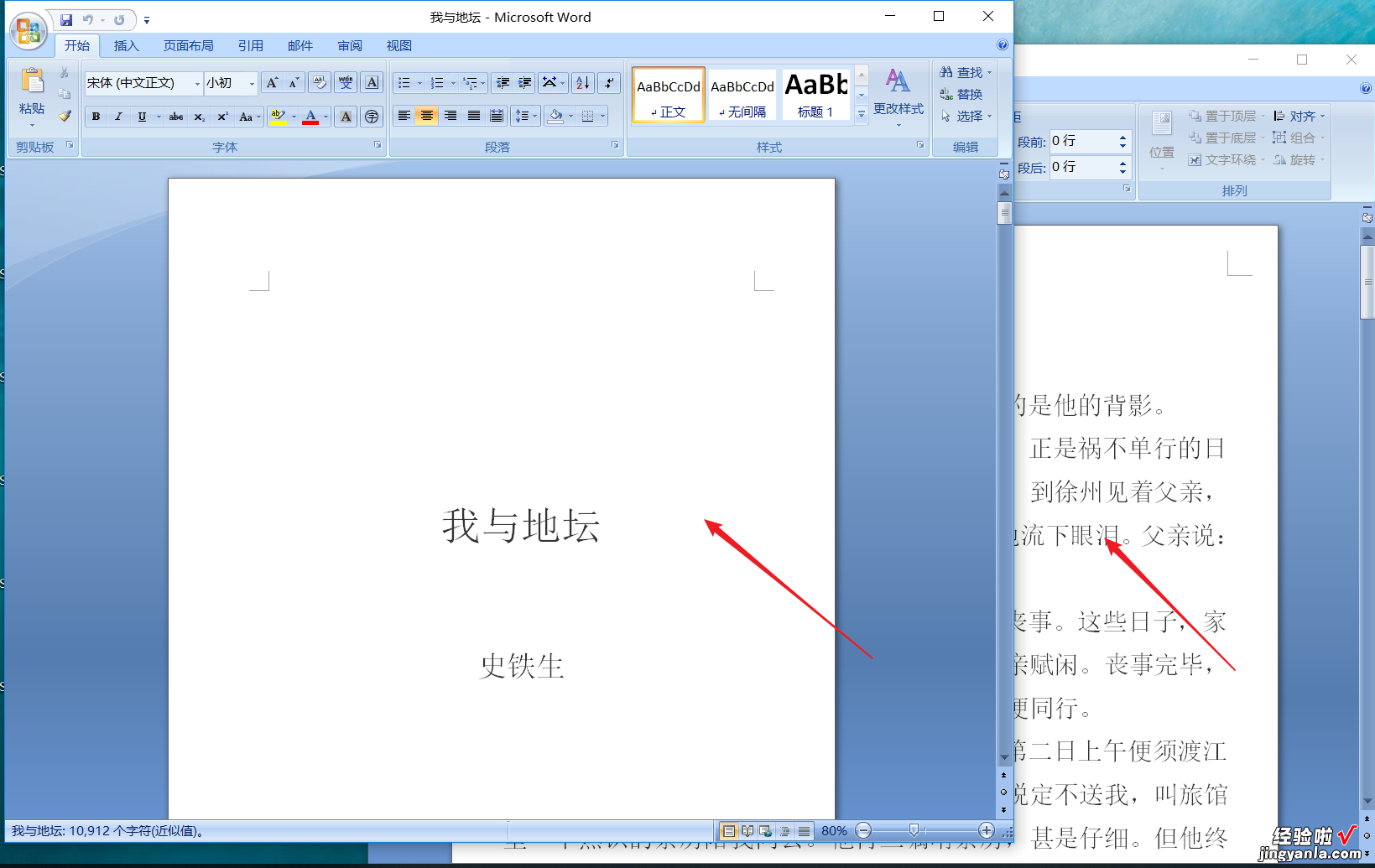Click the yellow text highlight color
This screenshot has height=868, width=1375.
(x=279, y=117)
